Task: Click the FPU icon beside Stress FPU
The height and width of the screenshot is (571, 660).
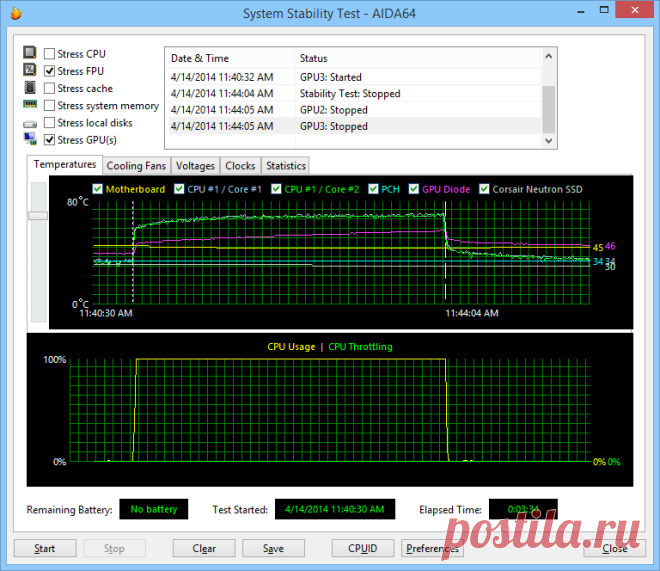Action: pyautogui.click(x=30, y=70)
